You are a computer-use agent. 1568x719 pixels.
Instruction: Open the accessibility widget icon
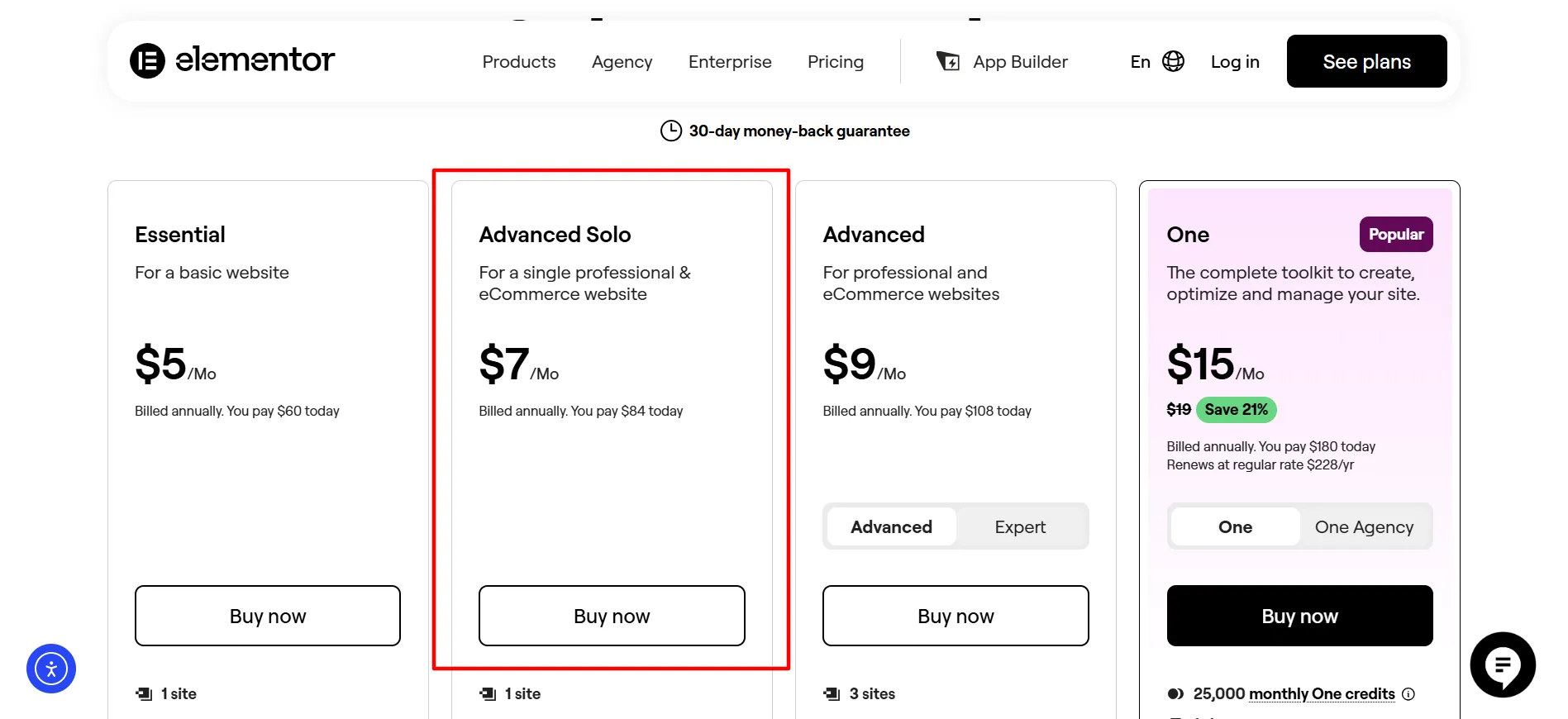(x=51, y=669)
